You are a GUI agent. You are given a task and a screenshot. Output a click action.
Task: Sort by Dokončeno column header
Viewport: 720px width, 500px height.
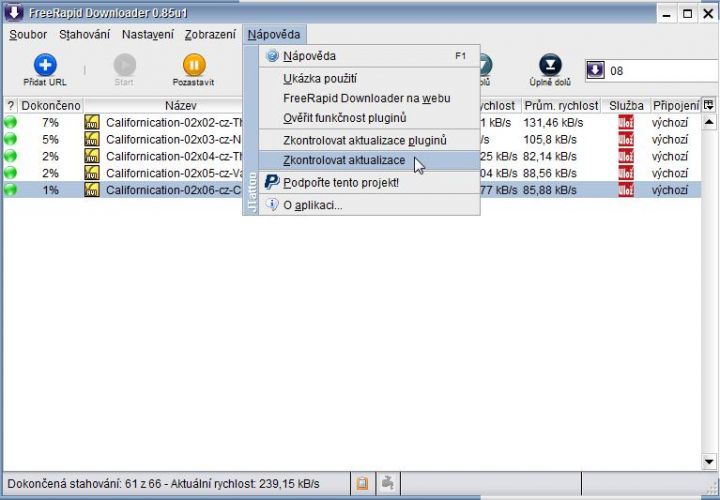click(51, 106)
